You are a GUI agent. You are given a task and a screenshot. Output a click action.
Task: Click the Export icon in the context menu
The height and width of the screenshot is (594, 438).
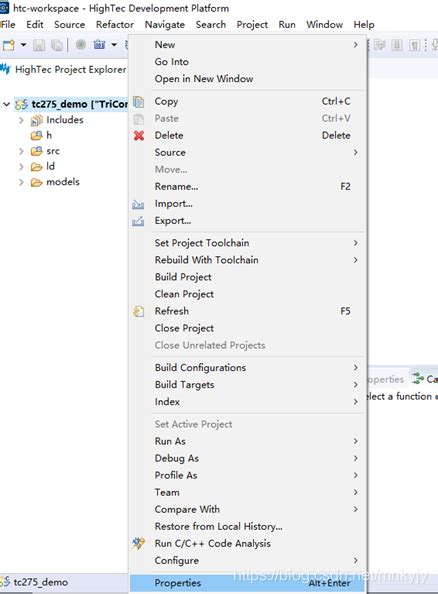tap(138, 221)
